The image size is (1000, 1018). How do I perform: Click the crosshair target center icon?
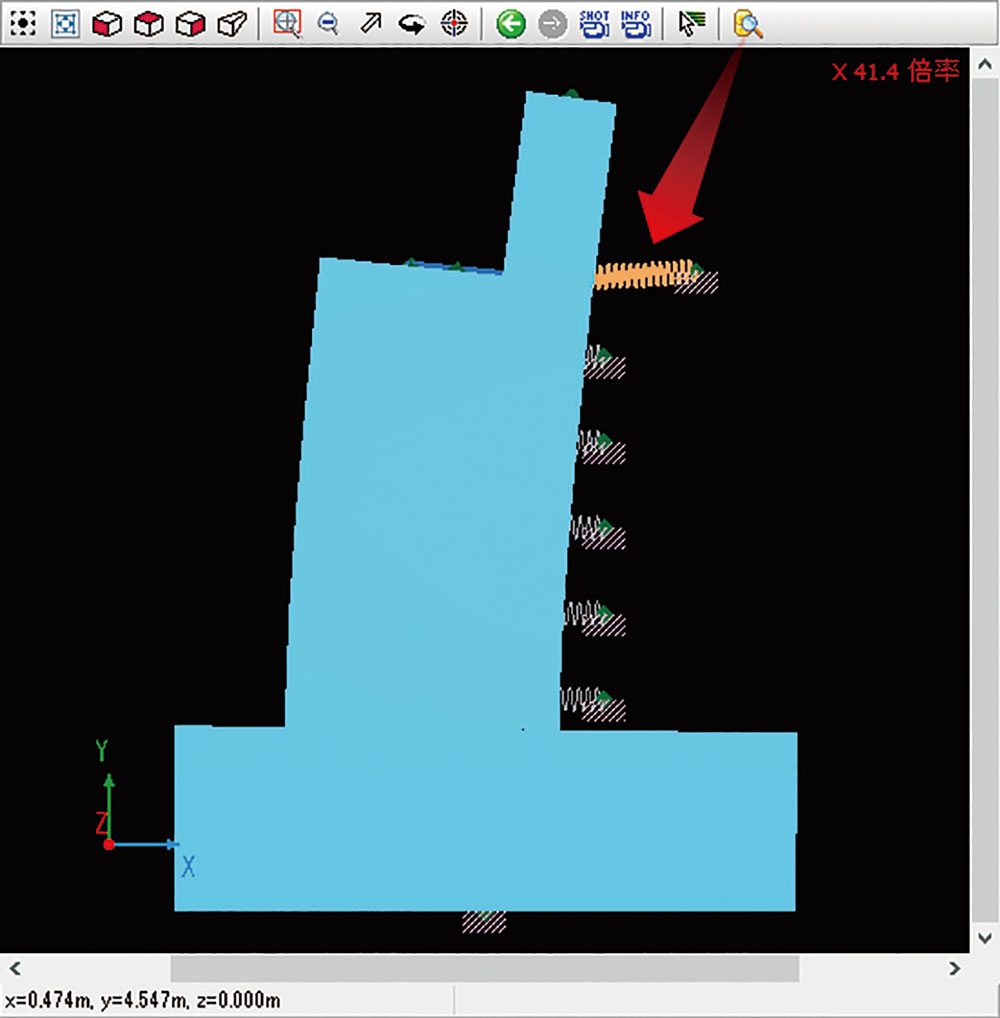pos(454,24)
